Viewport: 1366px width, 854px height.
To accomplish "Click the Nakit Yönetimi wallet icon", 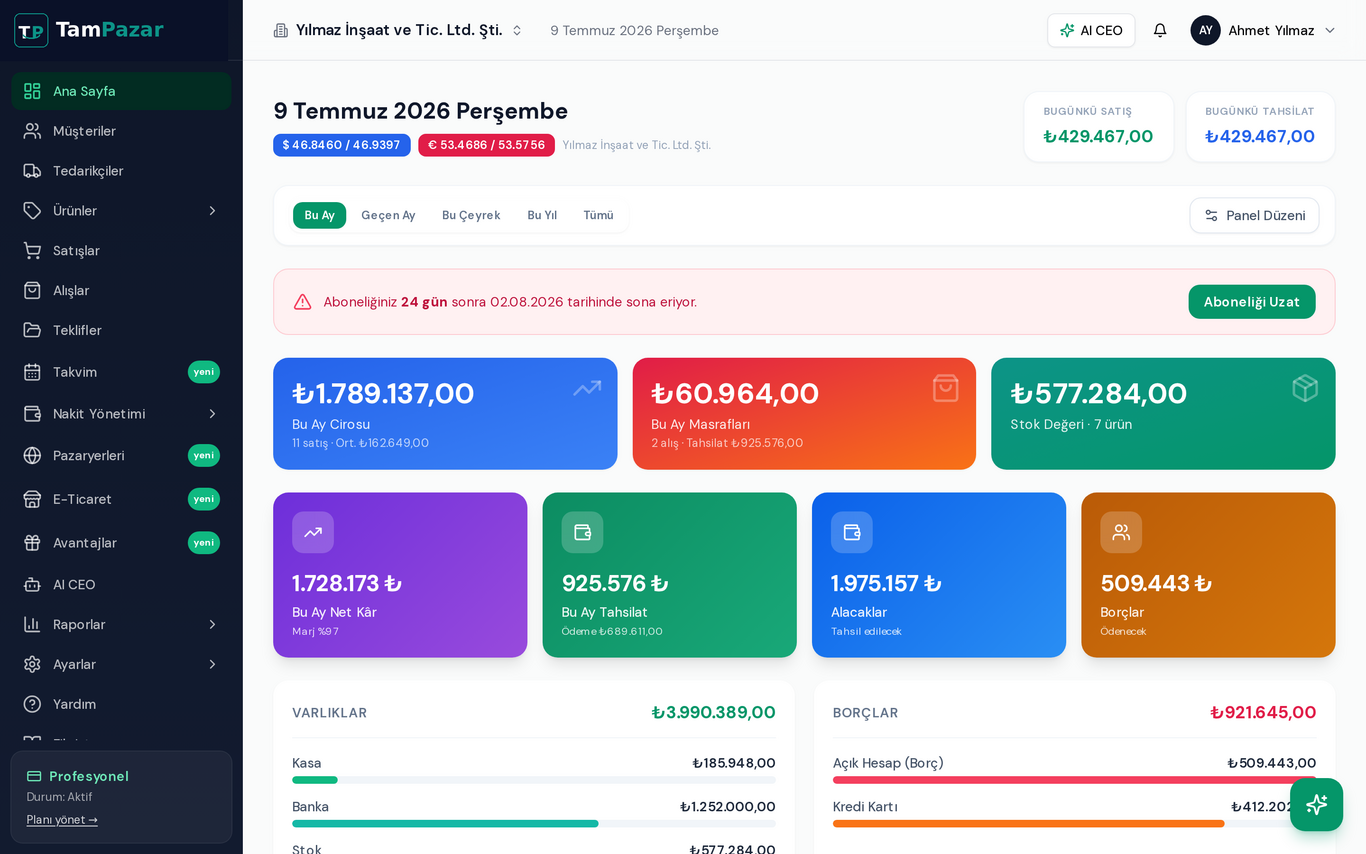I will (x=32, y=414).
